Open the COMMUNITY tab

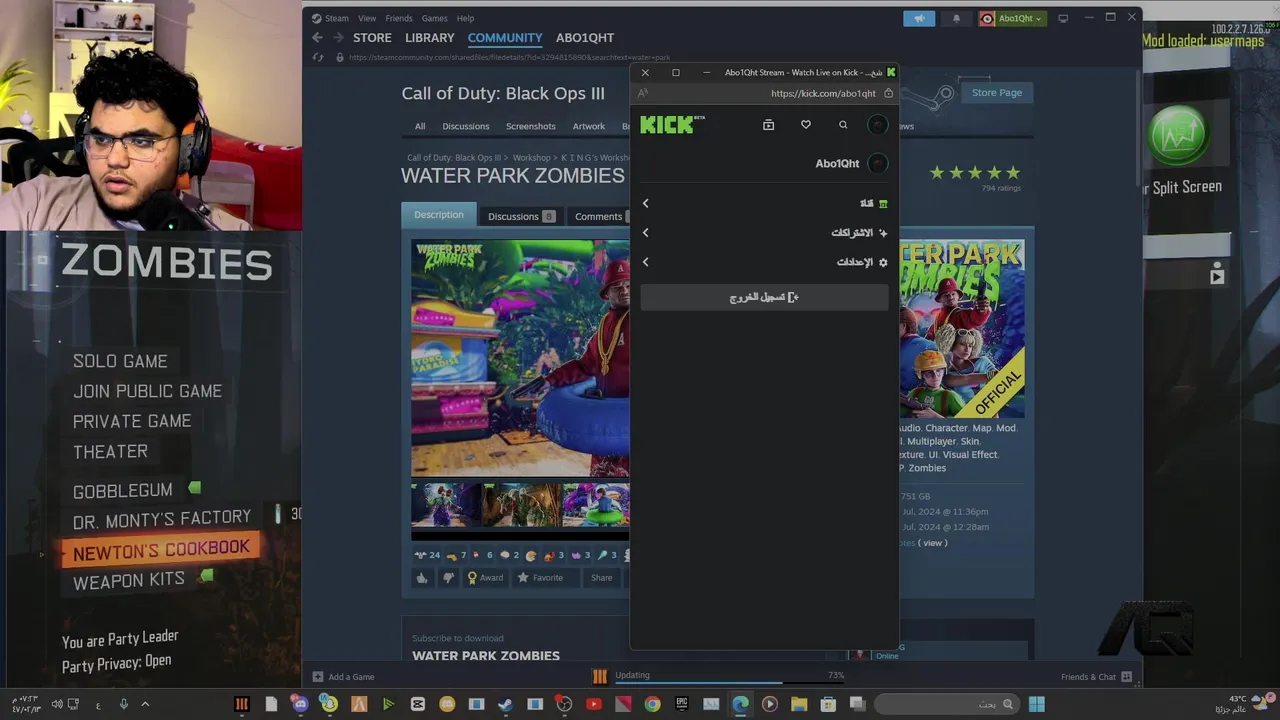click(505, 38)
